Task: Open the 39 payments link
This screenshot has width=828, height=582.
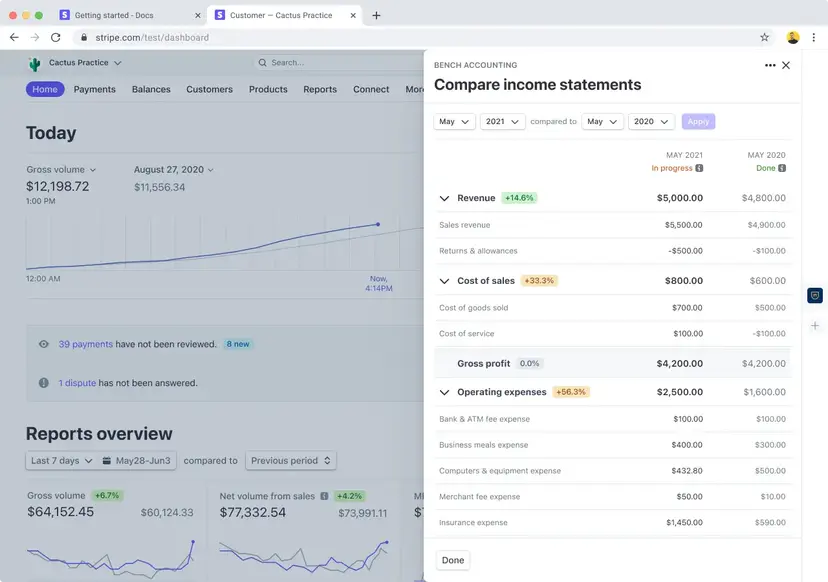Action: click(85, 344)
